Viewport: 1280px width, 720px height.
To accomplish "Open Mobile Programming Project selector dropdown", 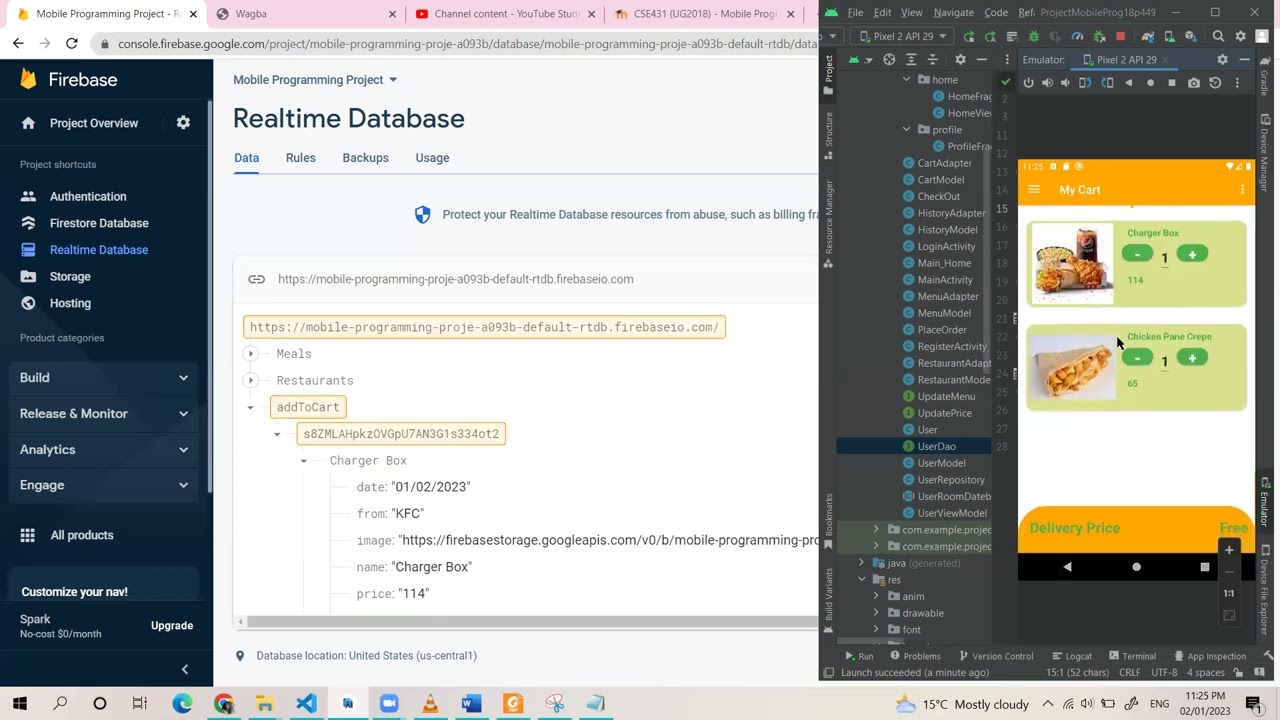I will [315, 80].
